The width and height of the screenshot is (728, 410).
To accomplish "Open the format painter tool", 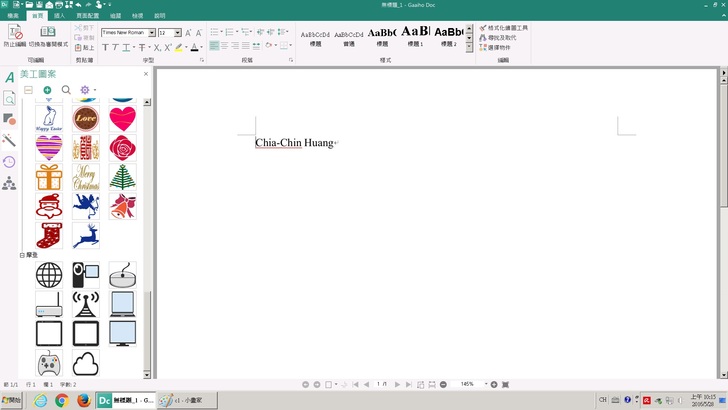I will tap(503, 28).
